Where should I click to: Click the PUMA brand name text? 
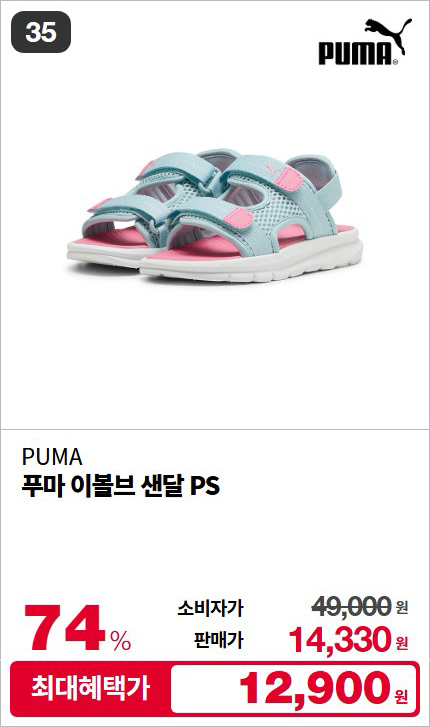pyautogui.click(x=52, y=457)
